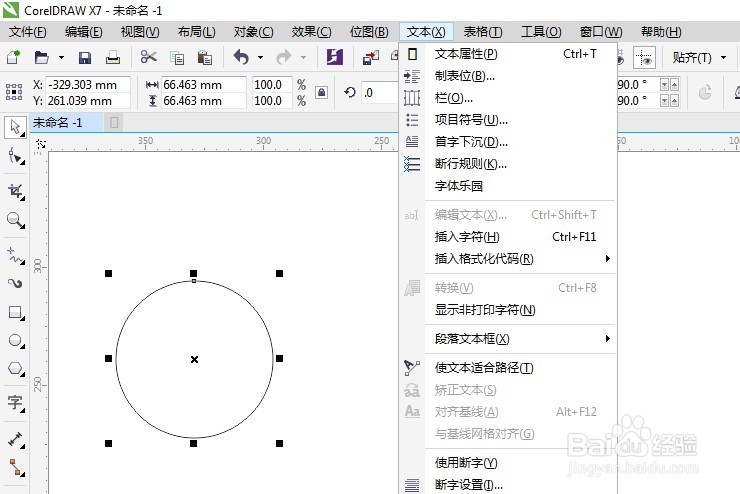Click the Import icon
This screenshot has height=494, width=740.
pos(370,58)
